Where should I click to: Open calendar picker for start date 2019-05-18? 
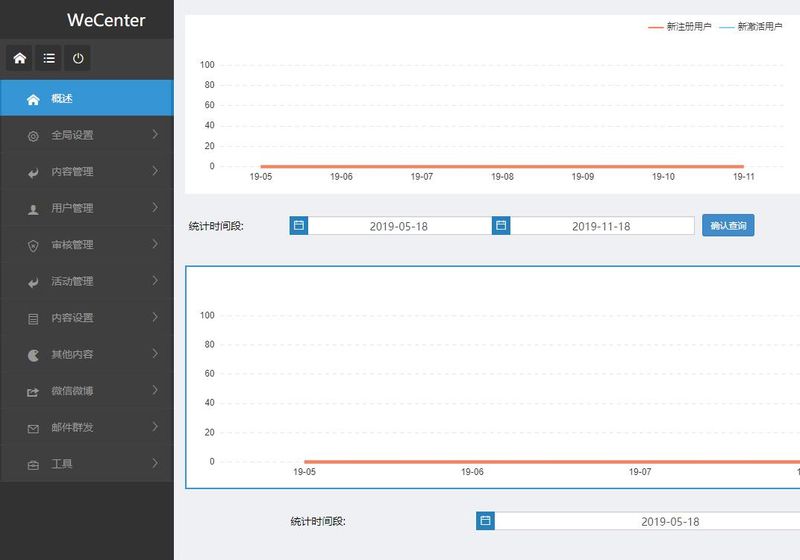point(299,226)
